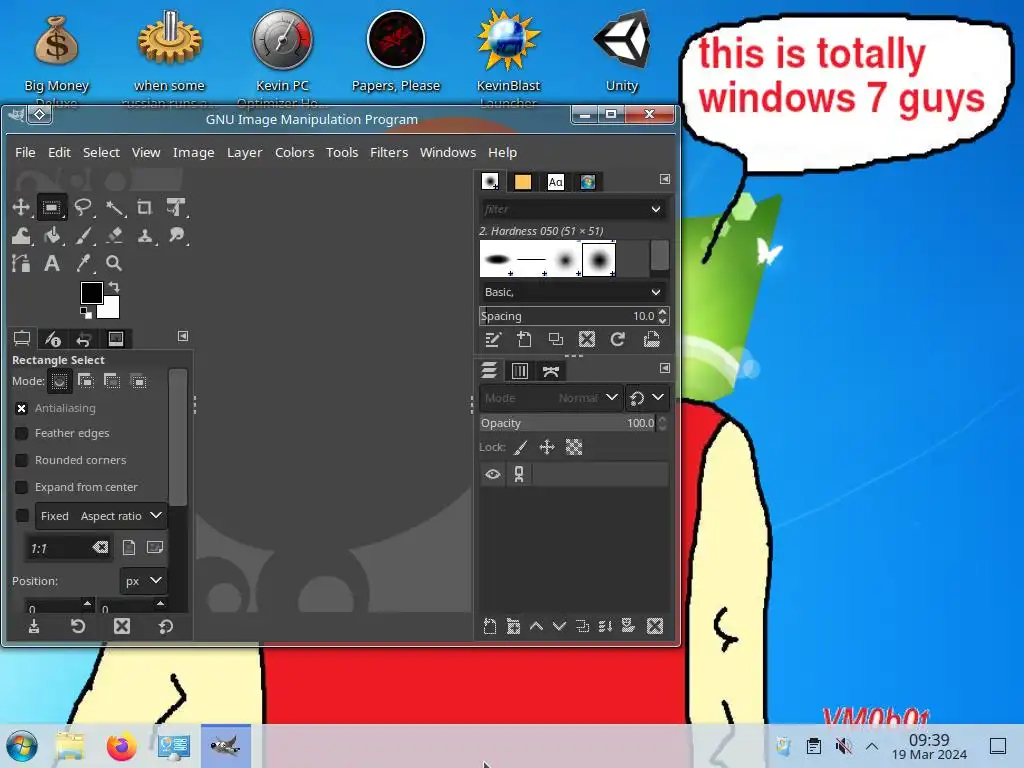Viewport: 1024px width, 768px height.
Task: Choose Replace current selection mode
Action: 59,381
